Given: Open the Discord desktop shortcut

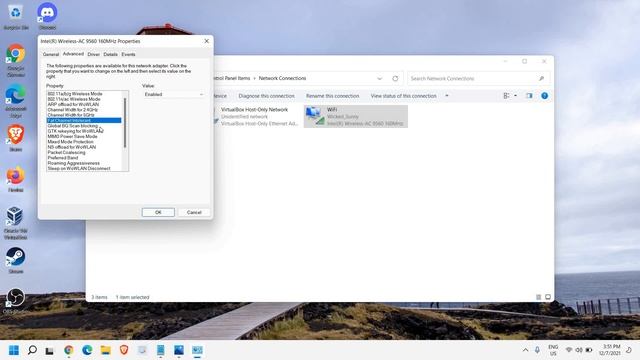Looking at the screenshot, I should [x=47, y=17].
